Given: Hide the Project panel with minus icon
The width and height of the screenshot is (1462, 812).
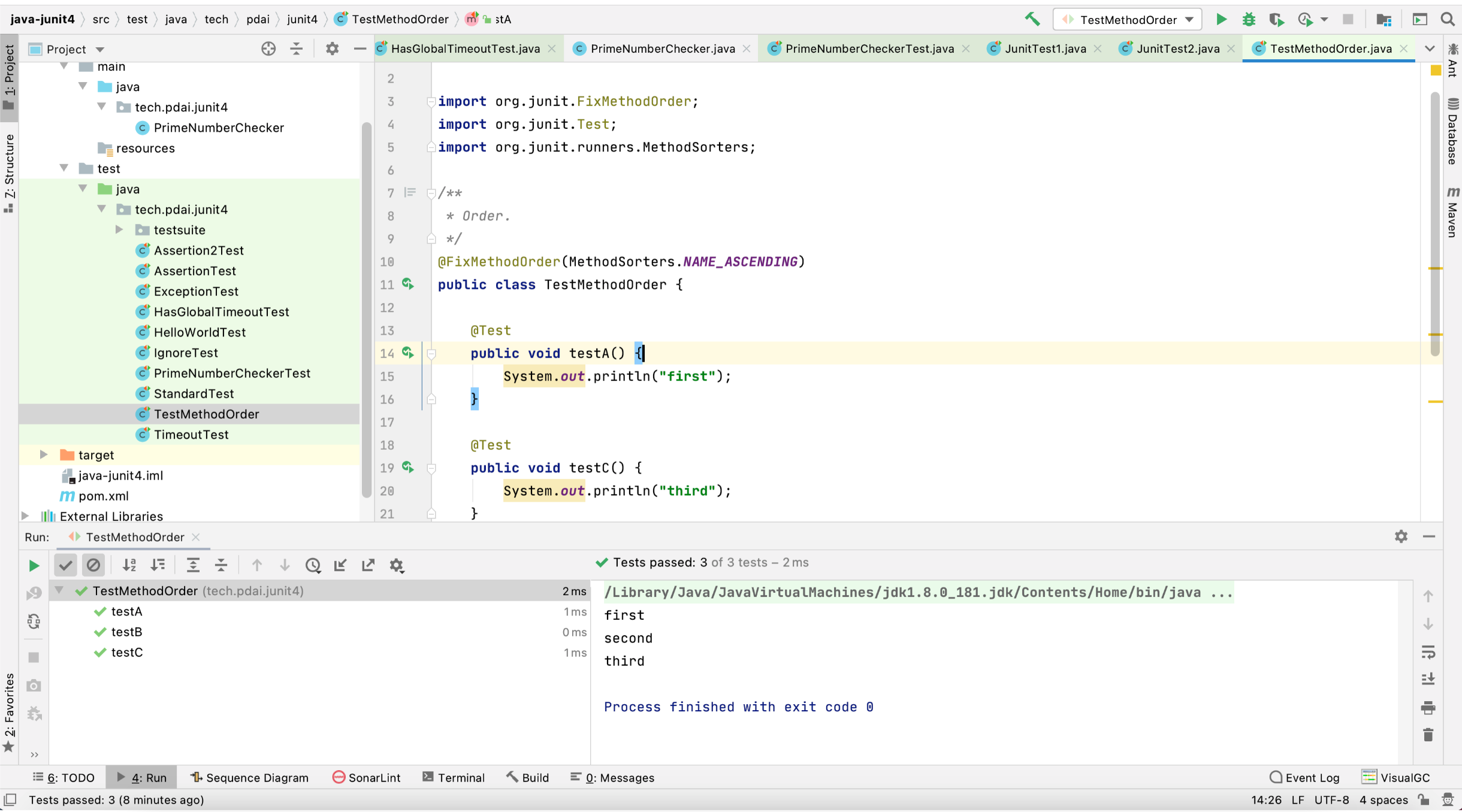Looking at the screenshot, I should pos(360,49).
